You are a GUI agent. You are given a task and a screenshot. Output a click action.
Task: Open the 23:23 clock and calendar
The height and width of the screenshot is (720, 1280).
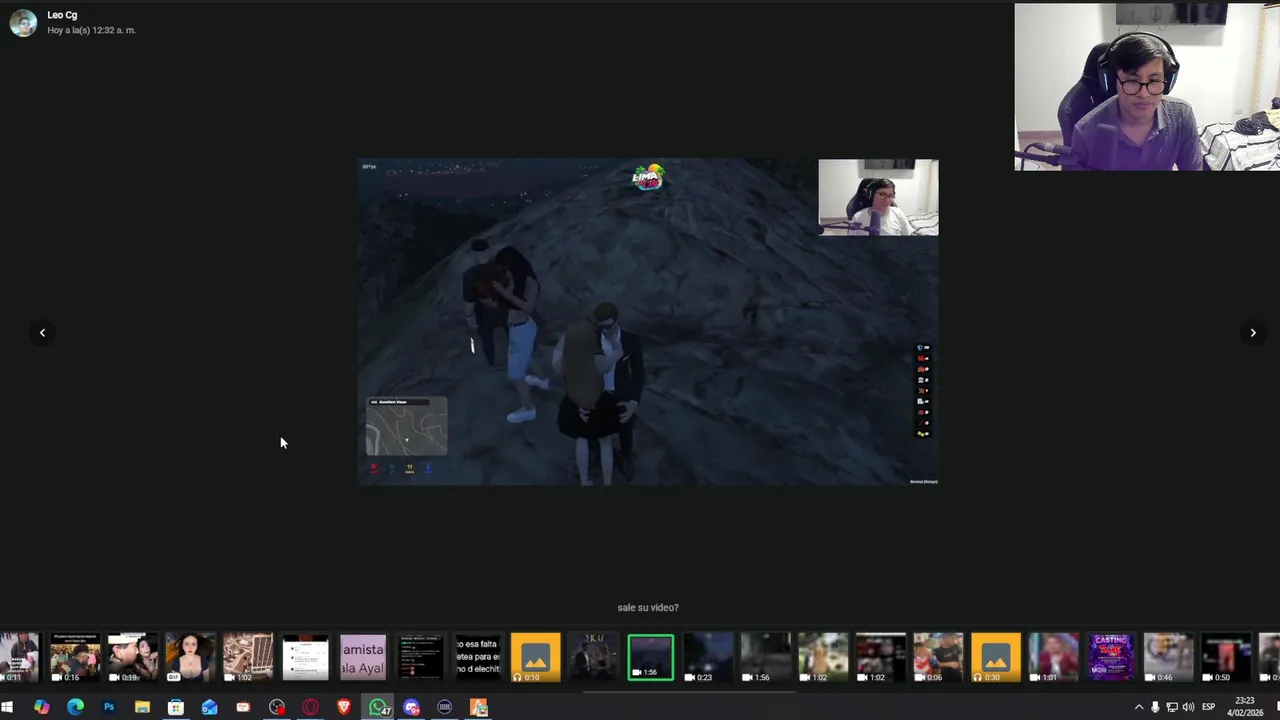point(1245,707)
